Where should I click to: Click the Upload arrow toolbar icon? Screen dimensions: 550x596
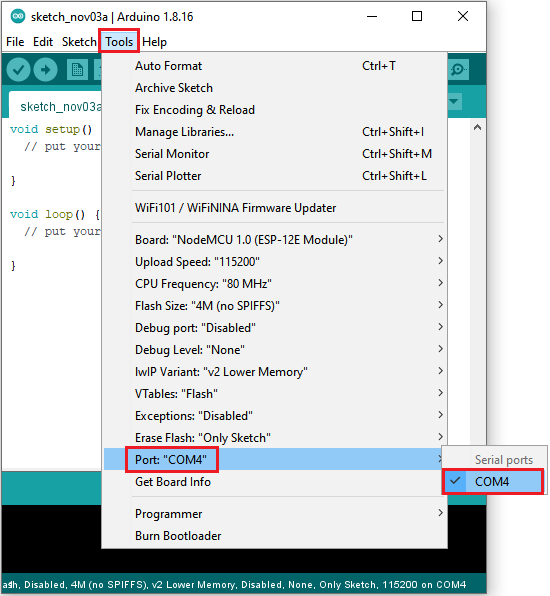[x=46, y=70]
